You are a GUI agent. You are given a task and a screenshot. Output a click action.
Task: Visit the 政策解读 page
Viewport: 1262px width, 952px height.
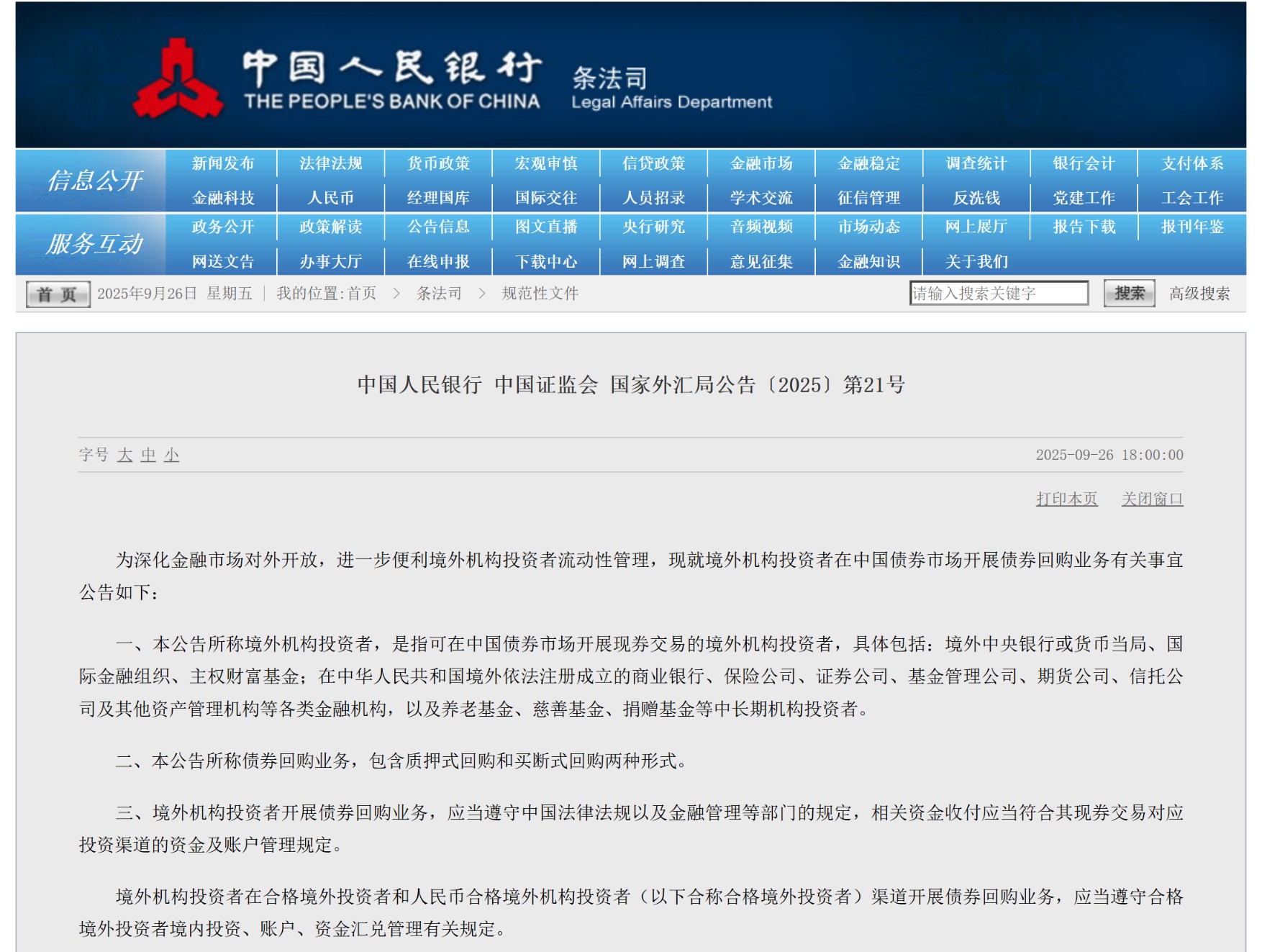(x=331, y=227)
